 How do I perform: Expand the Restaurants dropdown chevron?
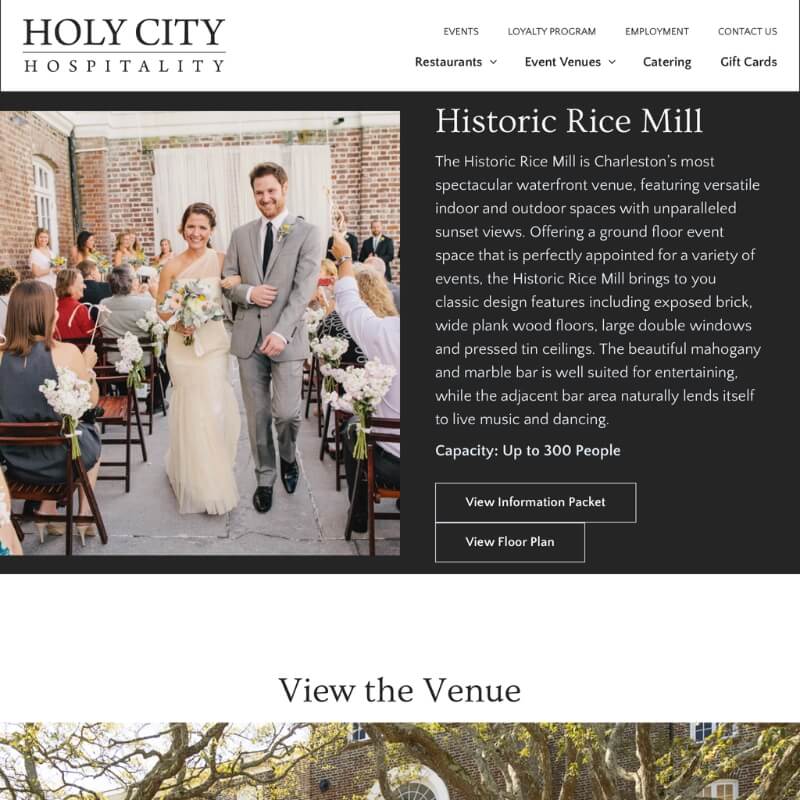(493, 62)
